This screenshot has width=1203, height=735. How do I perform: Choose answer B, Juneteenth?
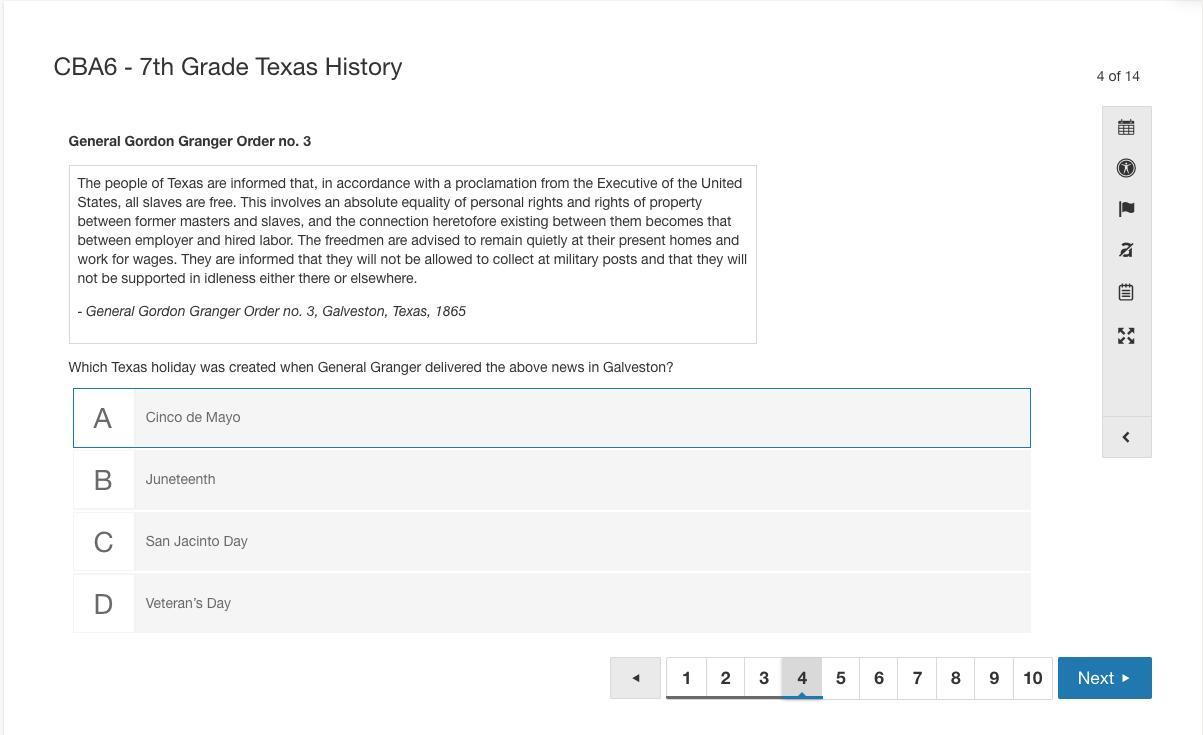click(x=580, y=480)
